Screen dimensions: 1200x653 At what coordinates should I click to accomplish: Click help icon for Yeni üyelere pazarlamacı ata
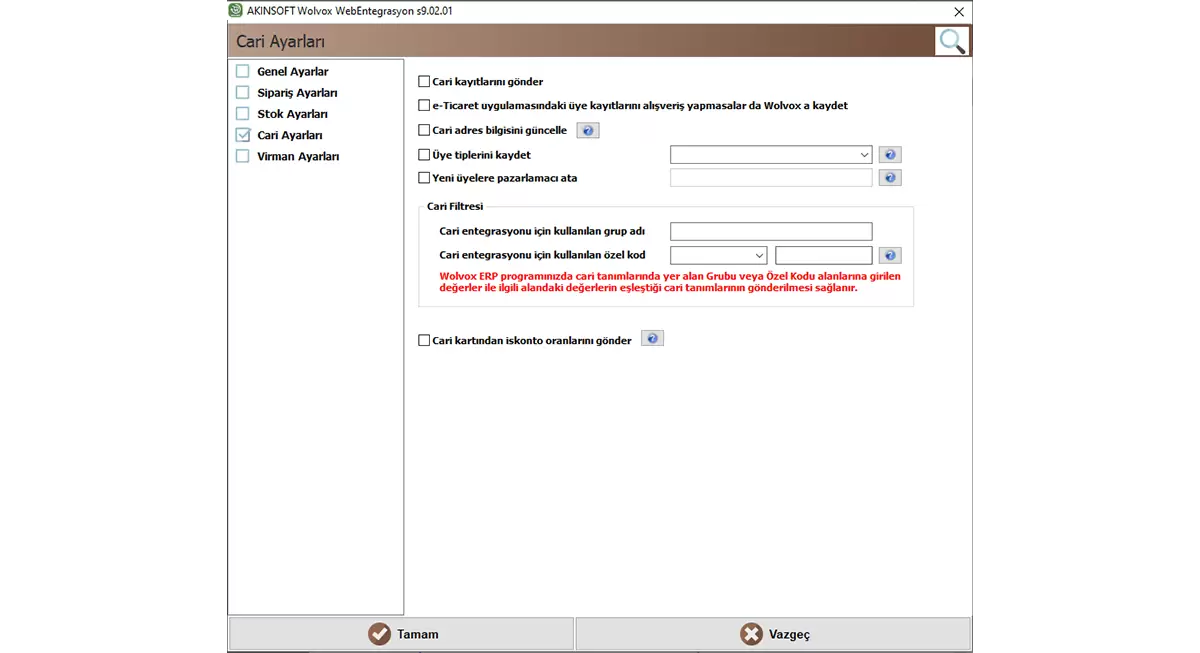tap(890, 178)
